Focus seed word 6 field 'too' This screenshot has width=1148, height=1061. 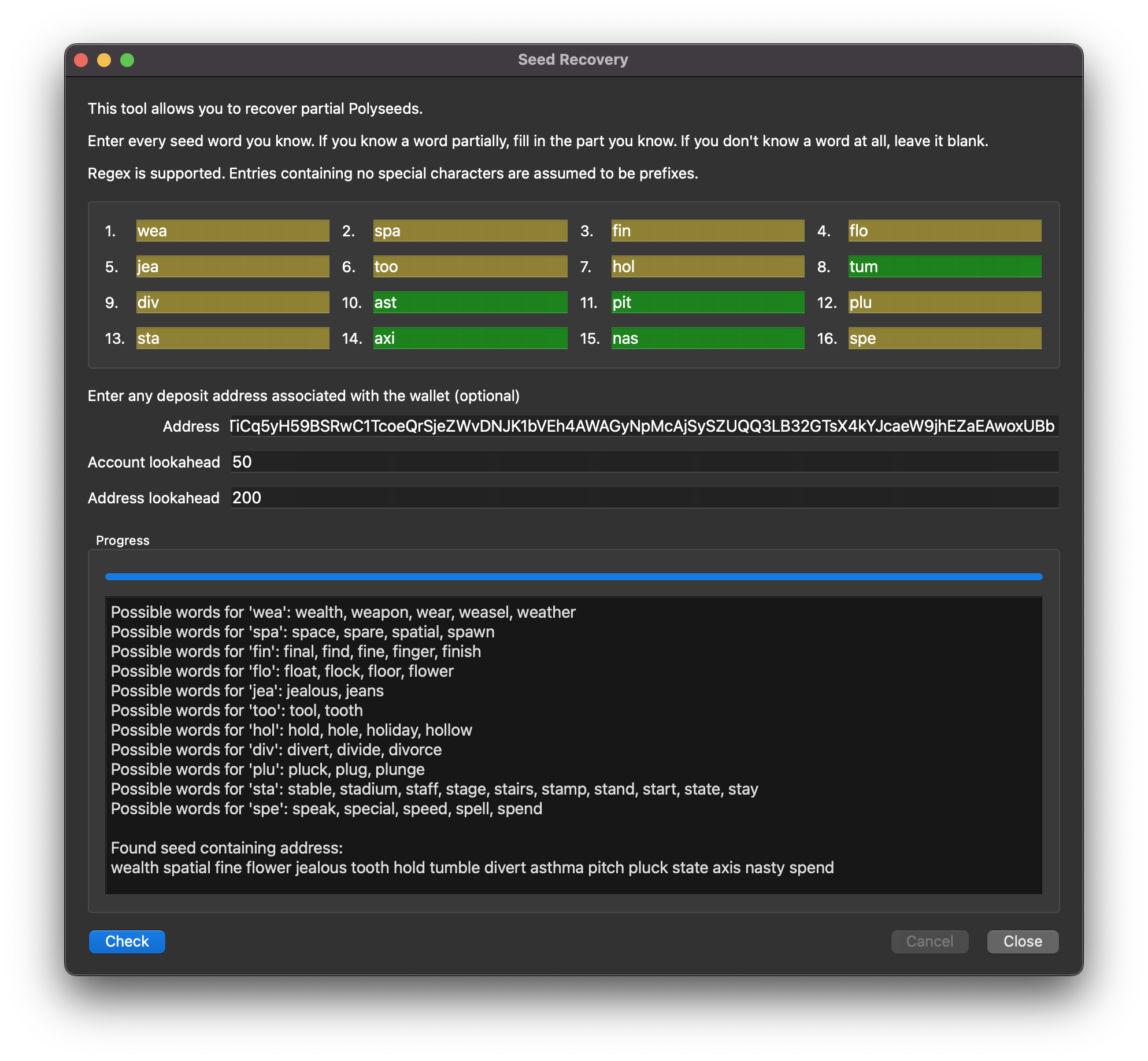[x=470, y=266]
